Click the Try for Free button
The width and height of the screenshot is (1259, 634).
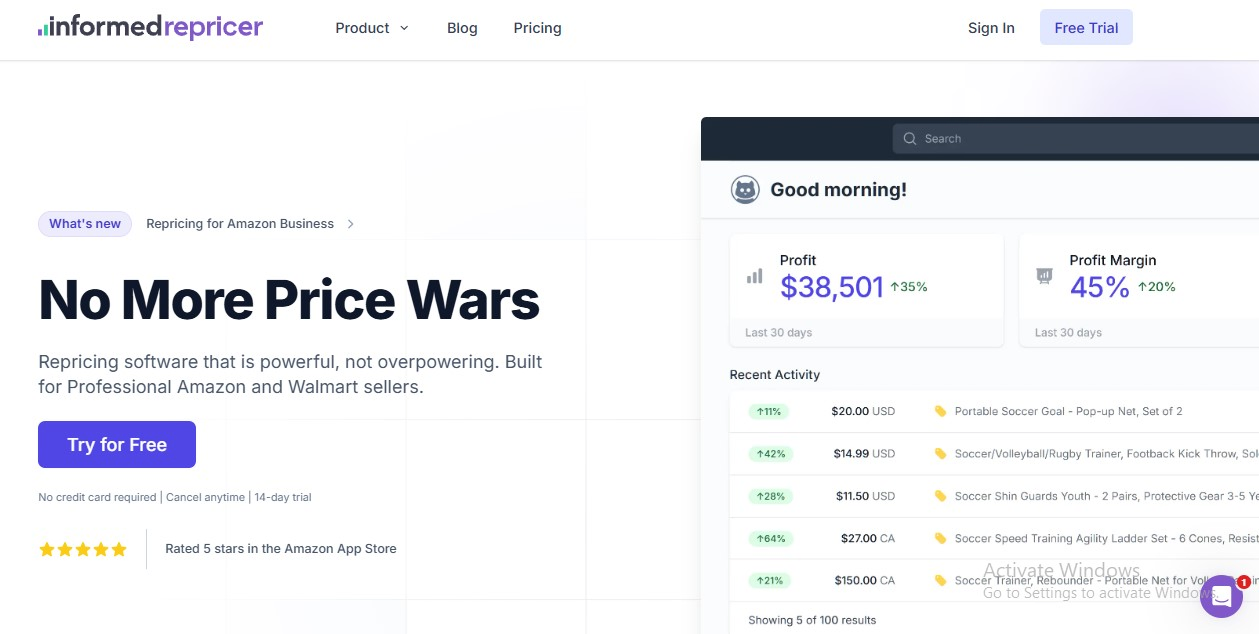coord(116,444)
